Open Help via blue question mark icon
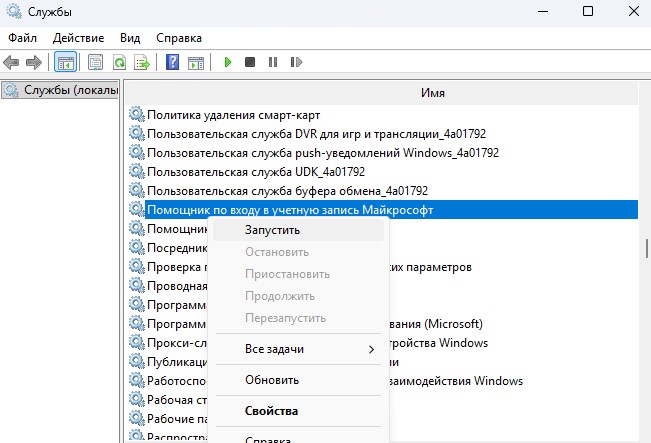This screenshot has height=443, width=651. [172, 62]
